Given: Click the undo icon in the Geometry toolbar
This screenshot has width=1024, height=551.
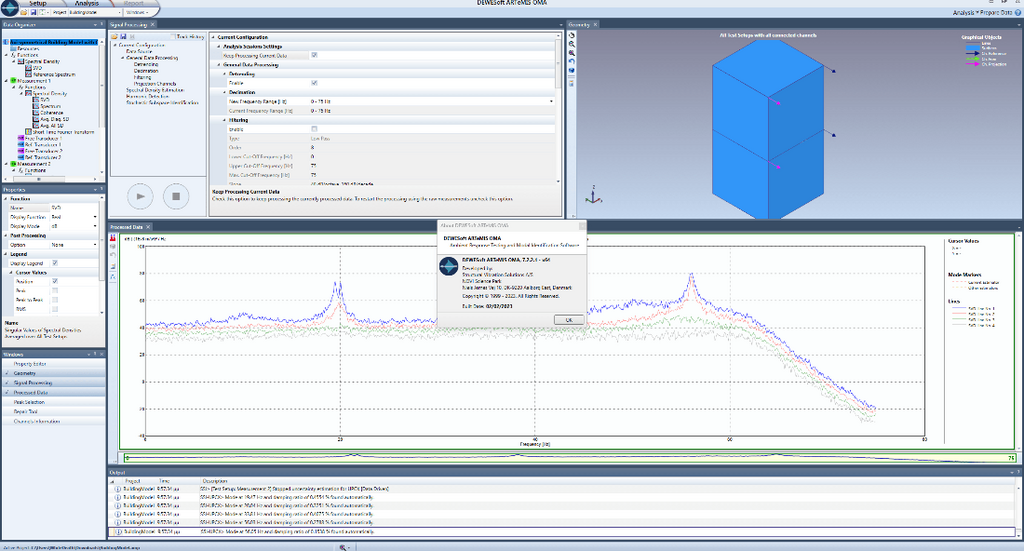Looking at the screenshot, I should click(x=571, y=61).
